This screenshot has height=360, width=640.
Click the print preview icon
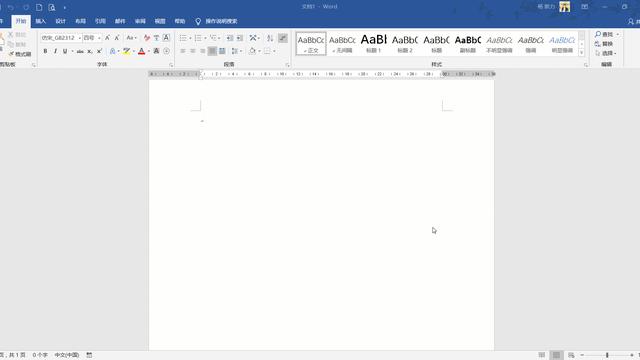point(51,7)
